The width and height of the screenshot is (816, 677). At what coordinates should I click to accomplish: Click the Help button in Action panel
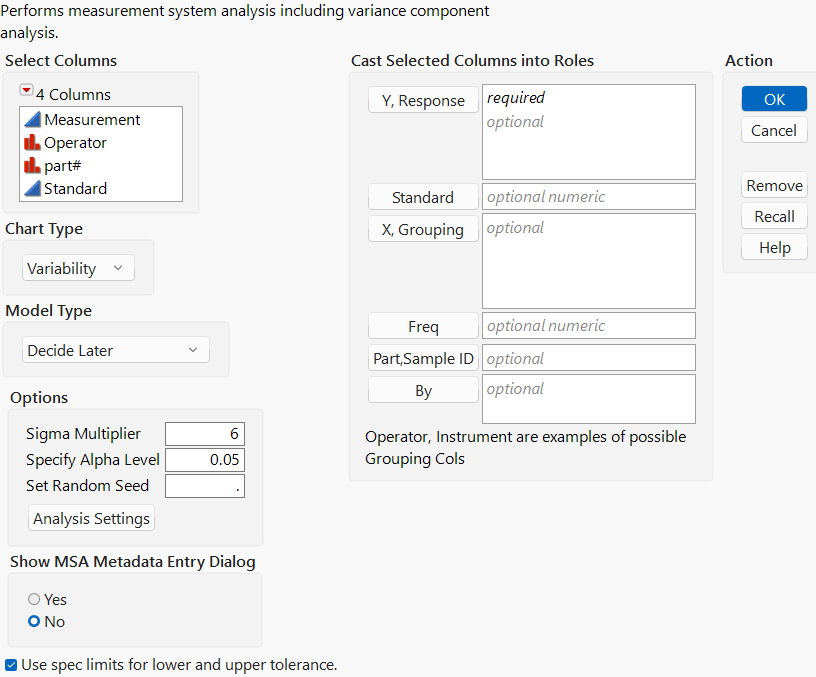click(x=774, y=247)
